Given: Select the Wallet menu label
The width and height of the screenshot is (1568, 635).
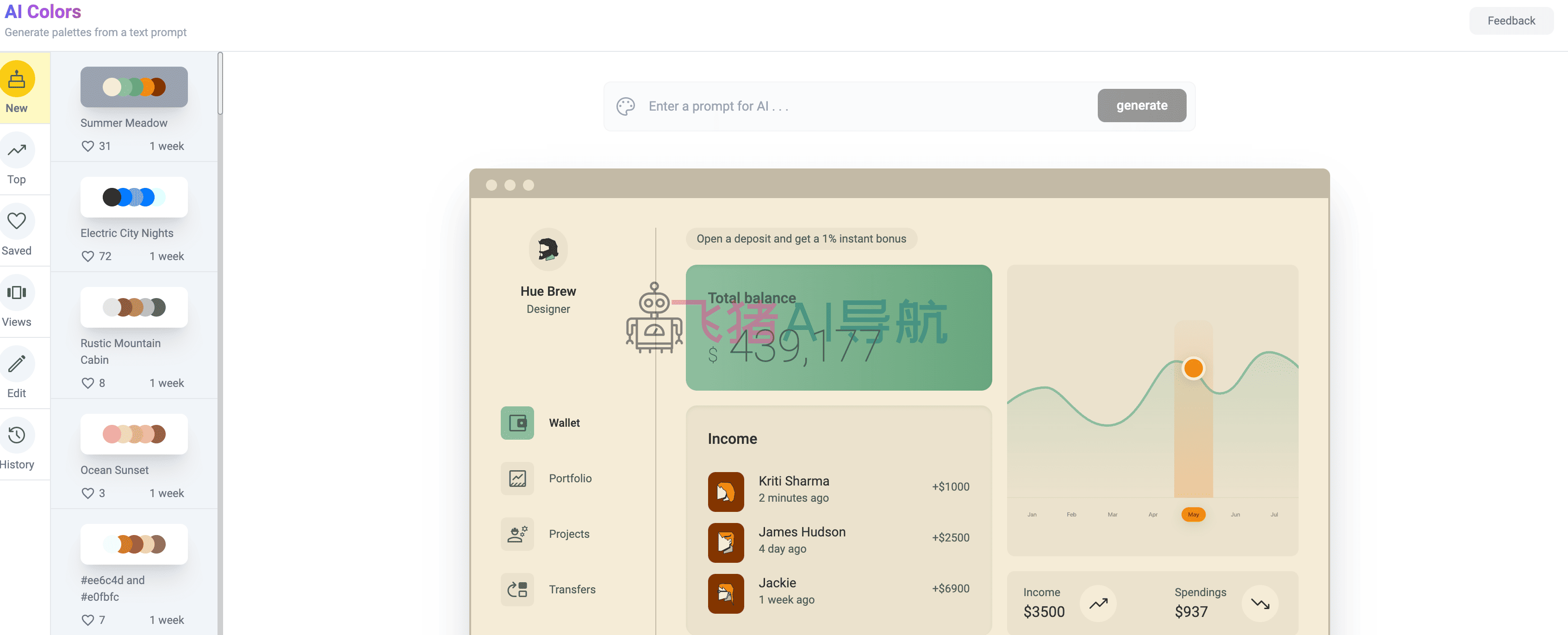Looking at the screenshot, I should click(x=564, y=423).
